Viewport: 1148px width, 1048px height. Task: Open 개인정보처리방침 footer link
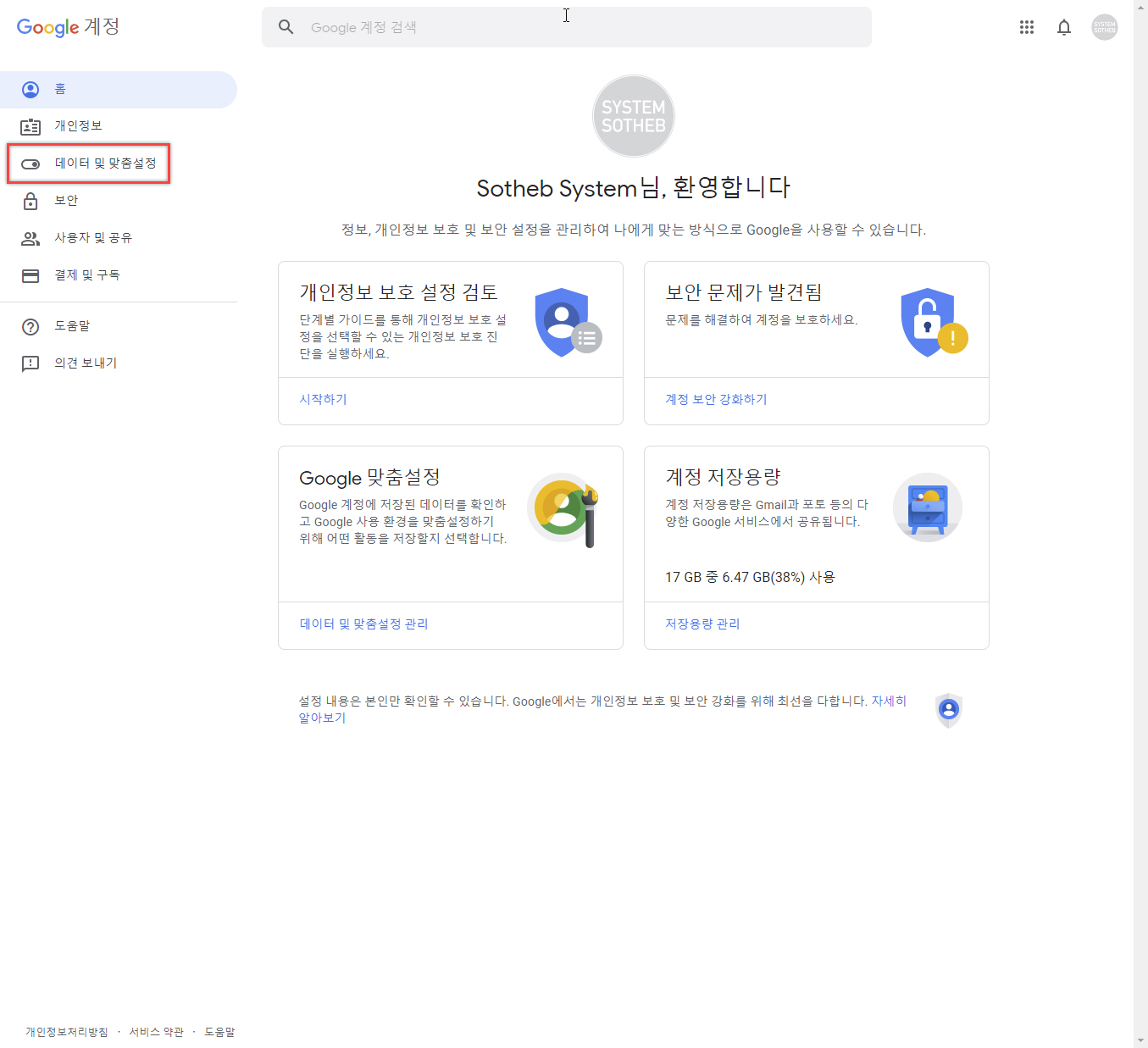(x=67, y=1032)
